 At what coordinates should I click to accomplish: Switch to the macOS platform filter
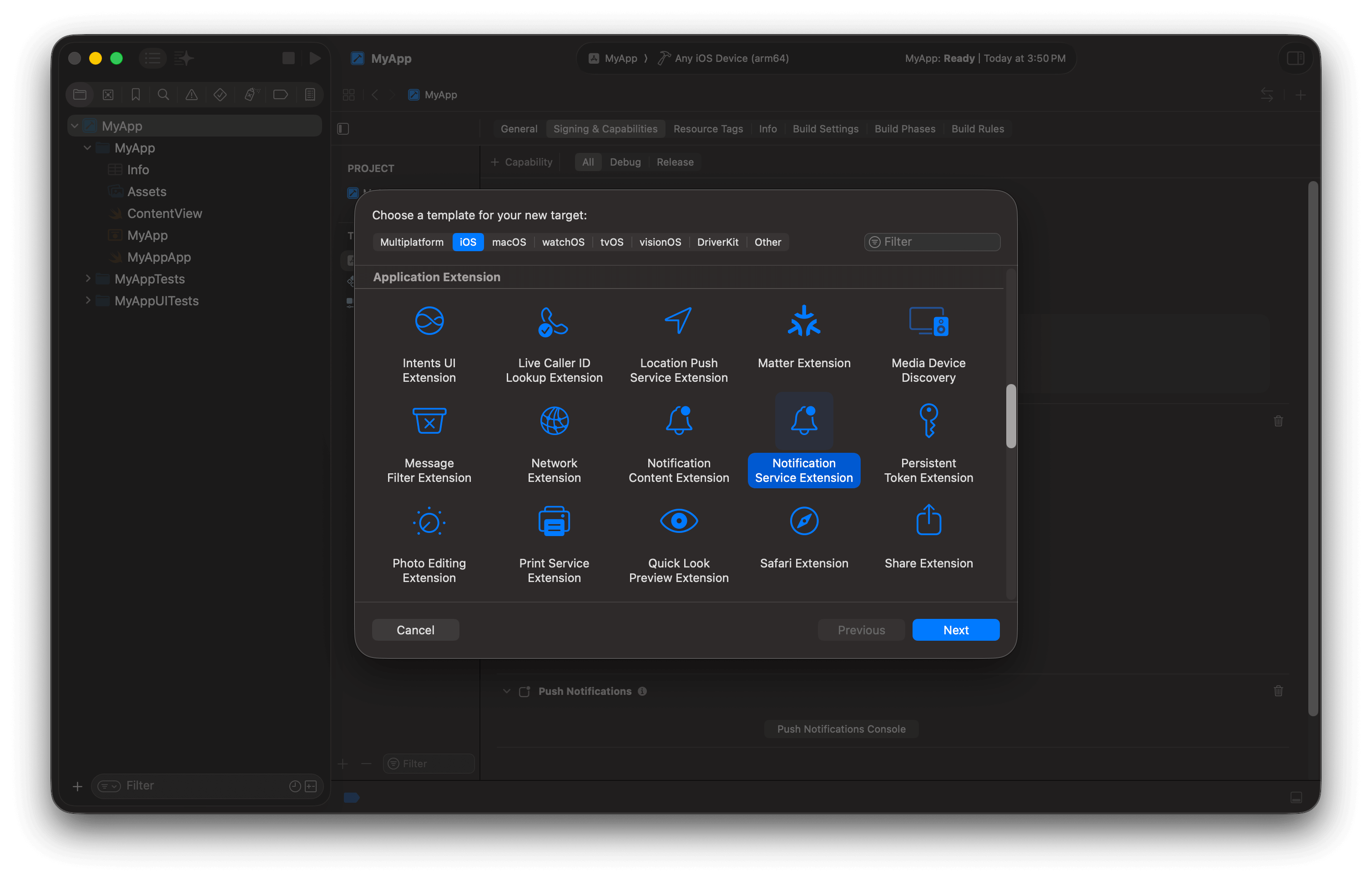[509, 242]
